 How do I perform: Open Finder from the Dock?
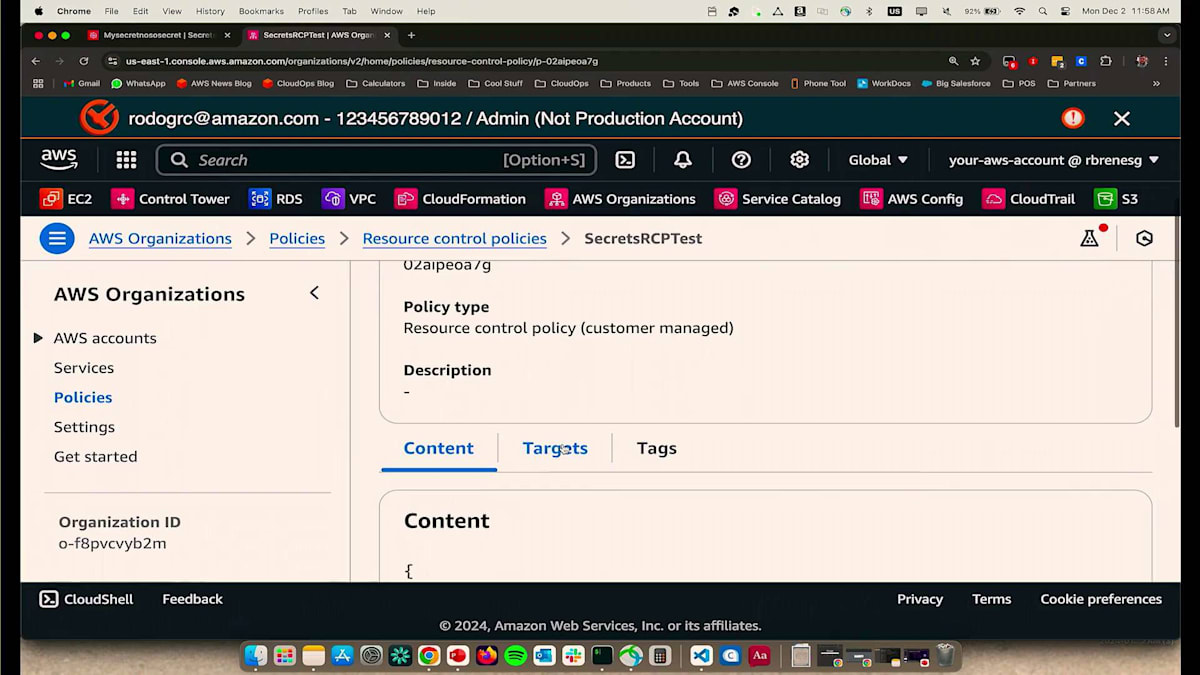pyautogui.click(x=256, y=656)
